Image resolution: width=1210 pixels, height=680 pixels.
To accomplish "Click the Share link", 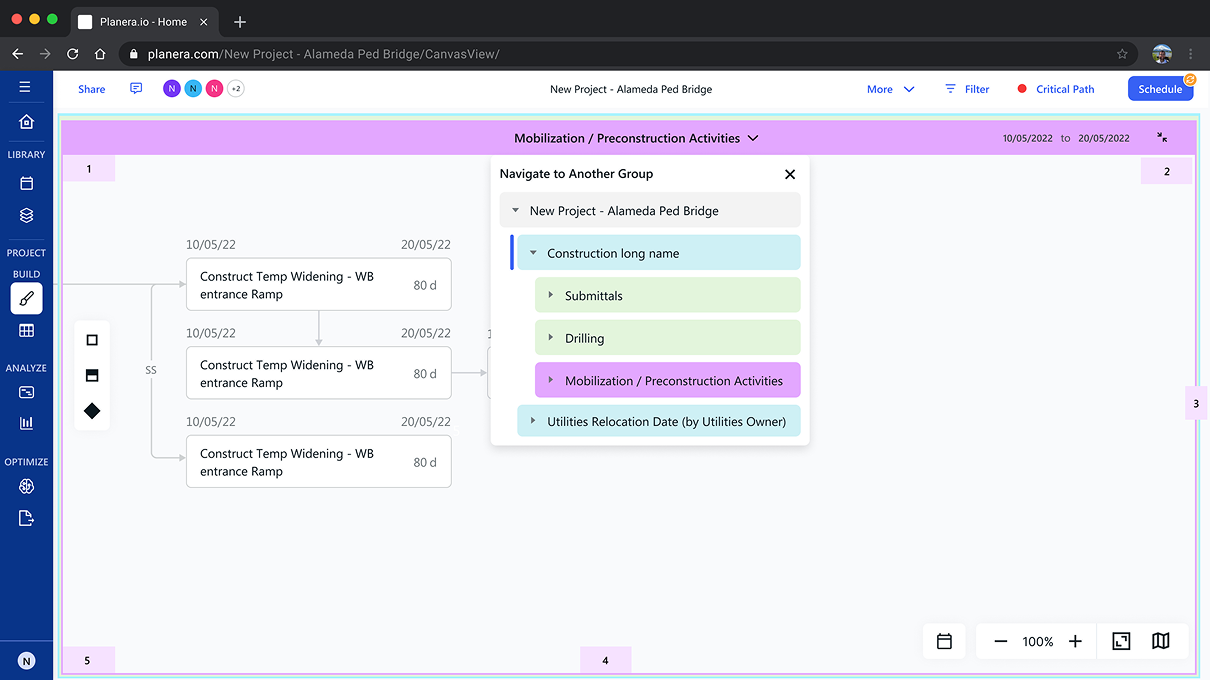I will click(x=92, y=89).
